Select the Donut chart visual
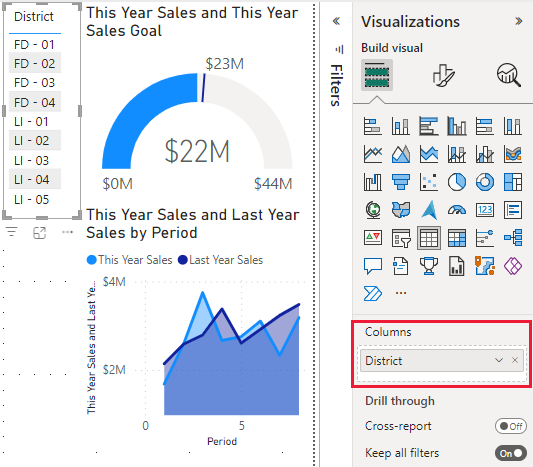Viewport: 533px width, 467px height. pos(485,182)
